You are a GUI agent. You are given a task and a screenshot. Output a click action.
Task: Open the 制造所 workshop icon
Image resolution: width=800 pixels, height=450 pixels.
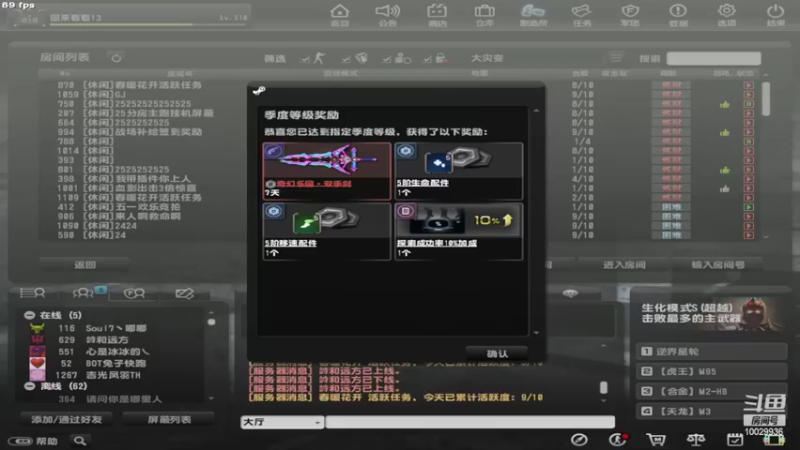[533, 15]
